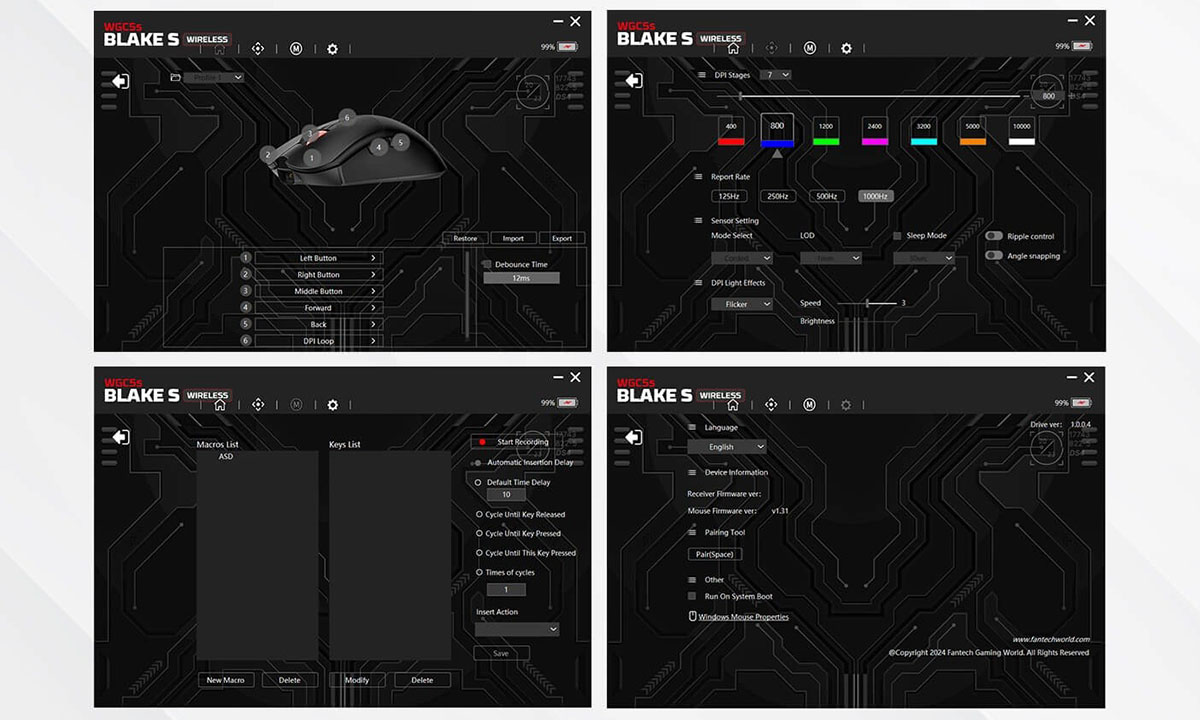Open the Left Button assignment entry

click(319, 258)
